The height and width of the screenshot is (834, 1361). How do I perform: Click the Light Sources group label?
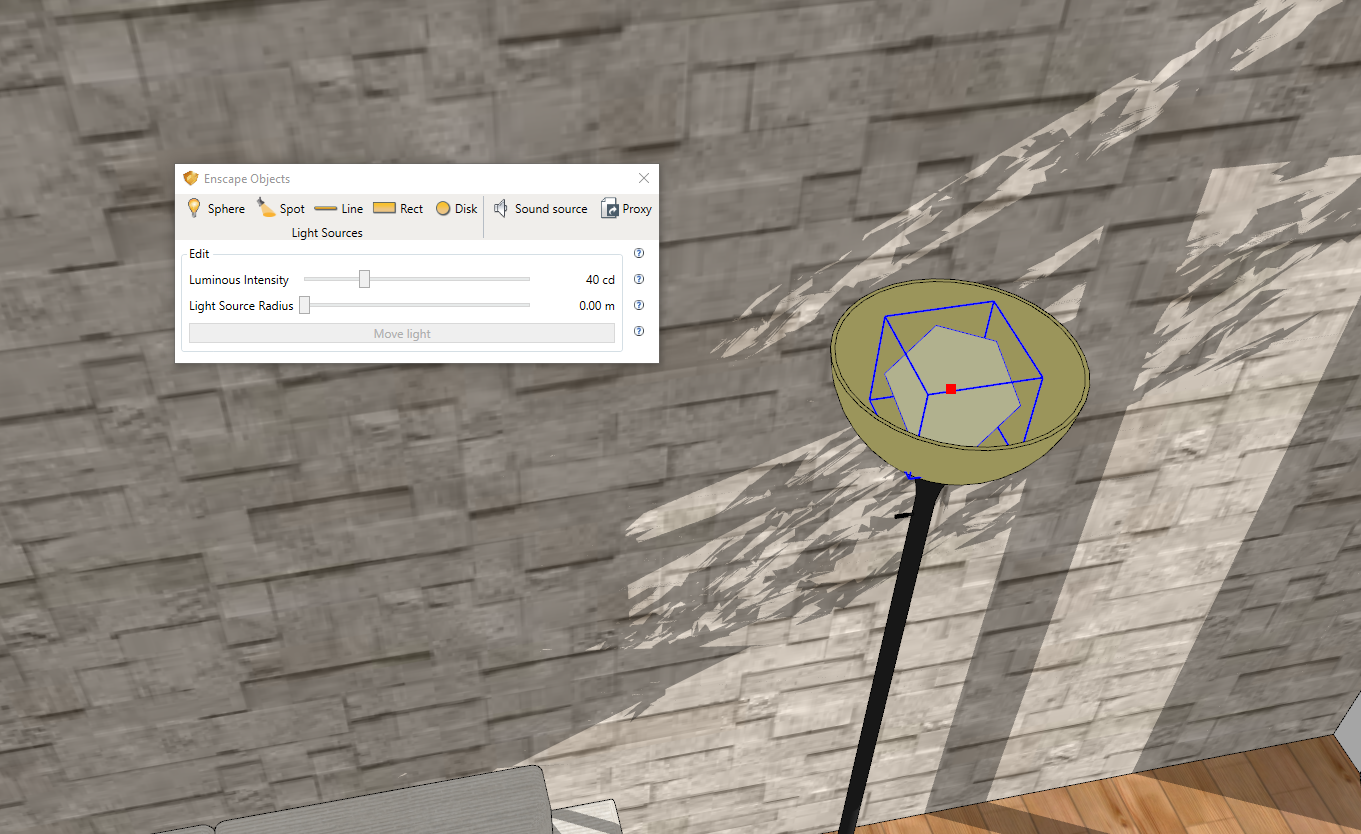[x=327, y=232]
